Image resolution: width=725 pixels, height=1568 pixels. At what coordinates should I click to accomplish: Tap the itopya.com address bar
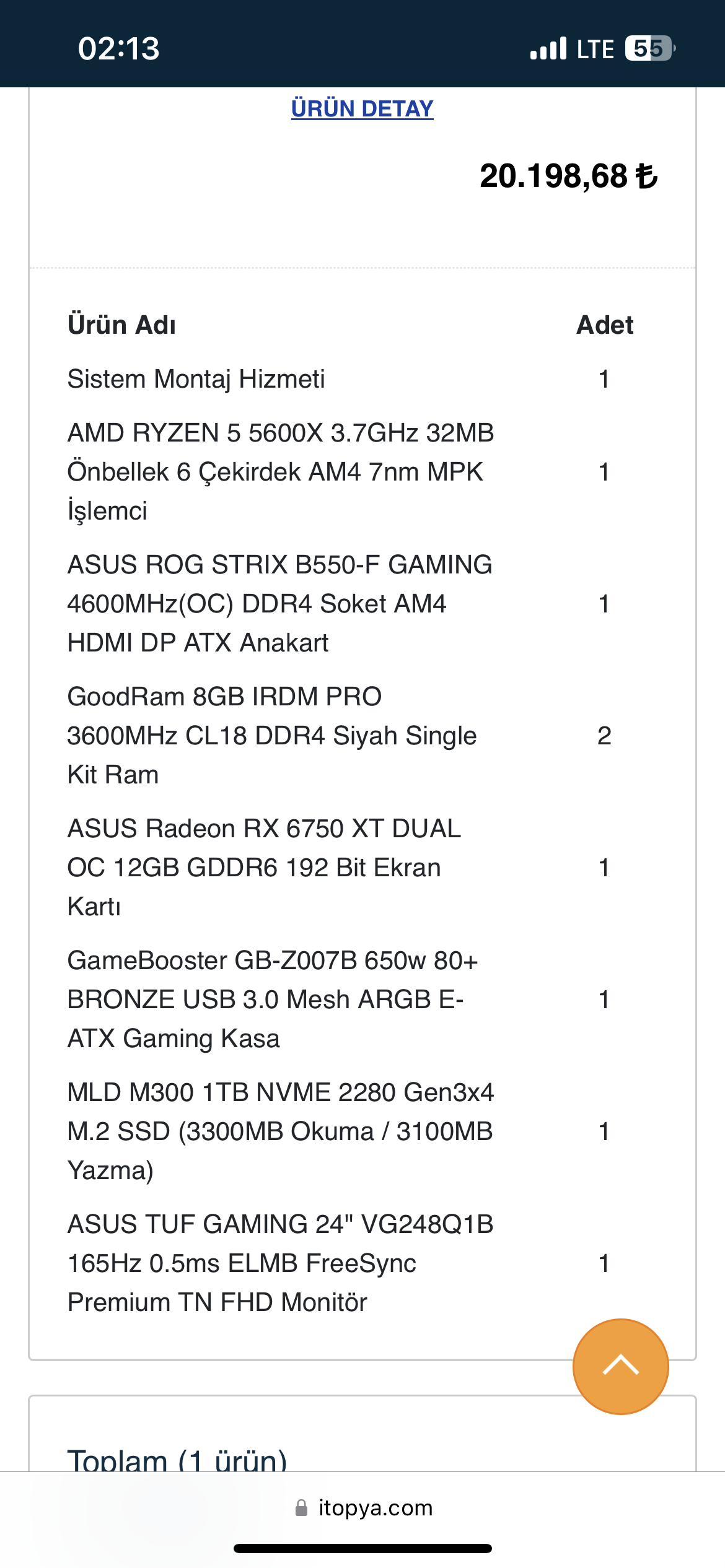click(375, 1507)
